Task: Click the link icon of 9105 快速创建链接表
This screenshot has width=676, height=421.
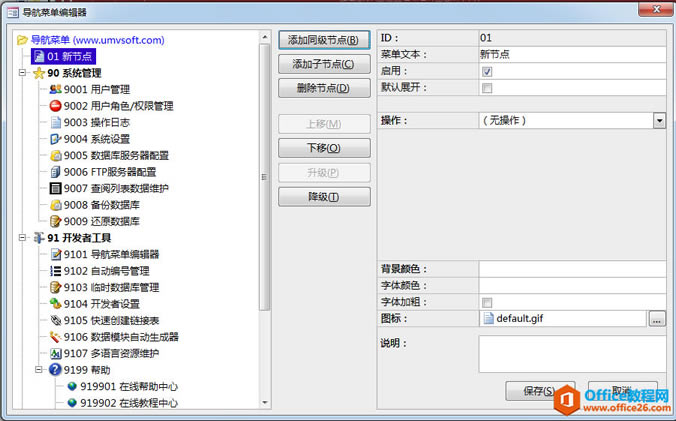Action: coord(56,320)
